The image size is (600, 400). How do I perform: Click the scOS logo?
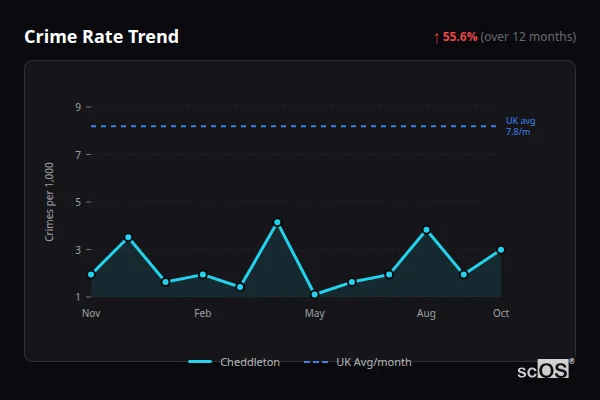tap(545, 369)
